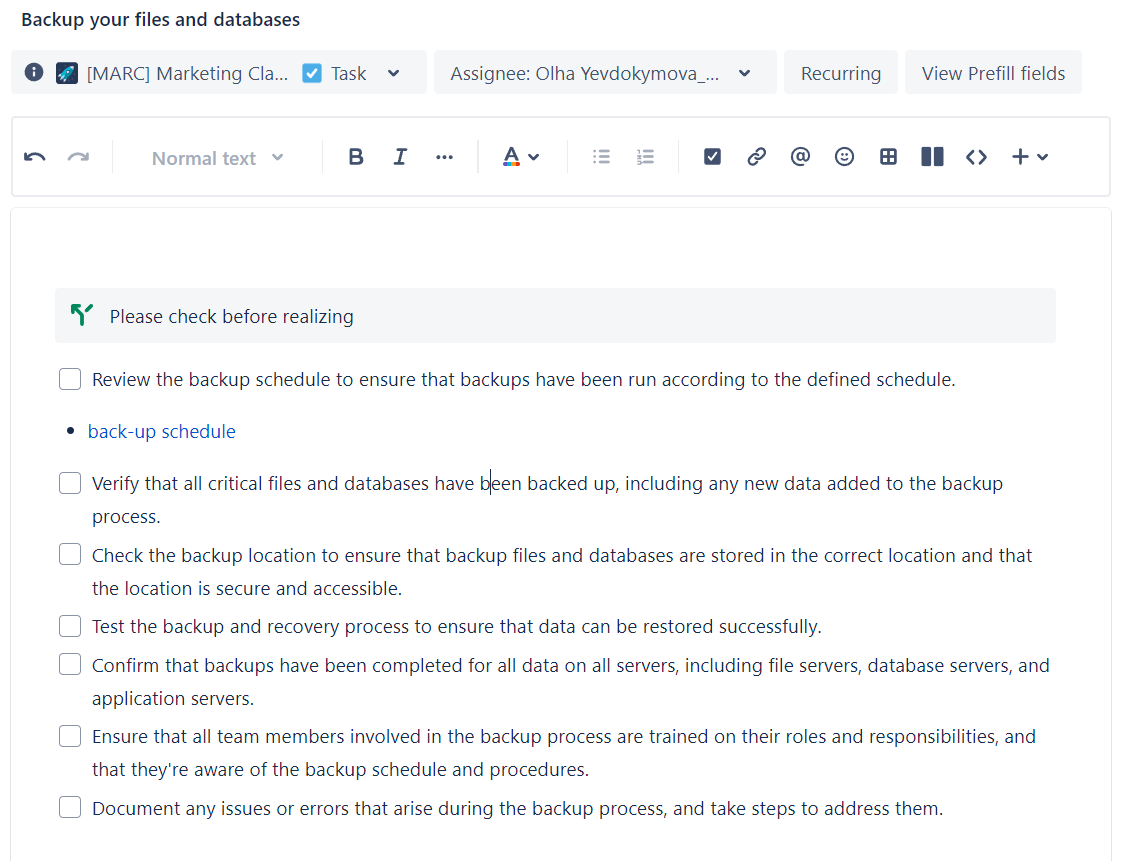Screen dimensions: 1125x861
Task: Insert a code snippet
Action: [976, 156]
